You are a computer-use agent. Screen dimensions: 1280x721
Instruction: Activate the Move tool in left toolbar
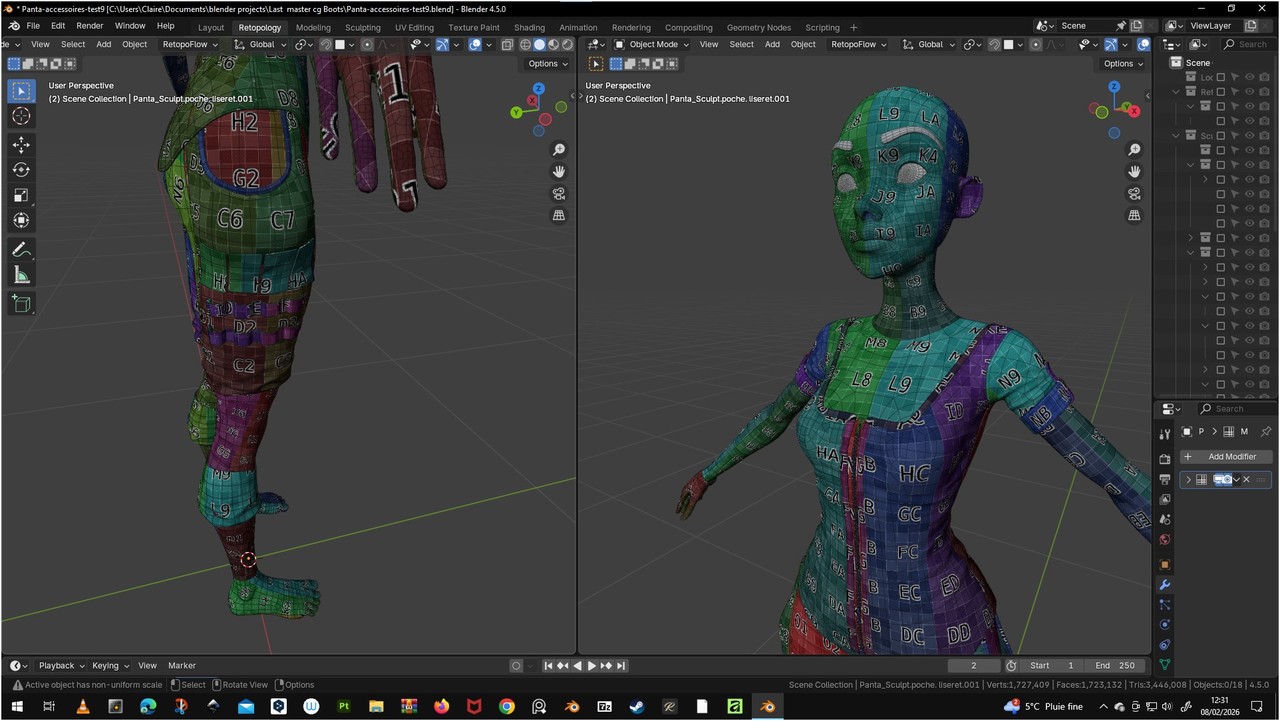click(x=21, y=145)
